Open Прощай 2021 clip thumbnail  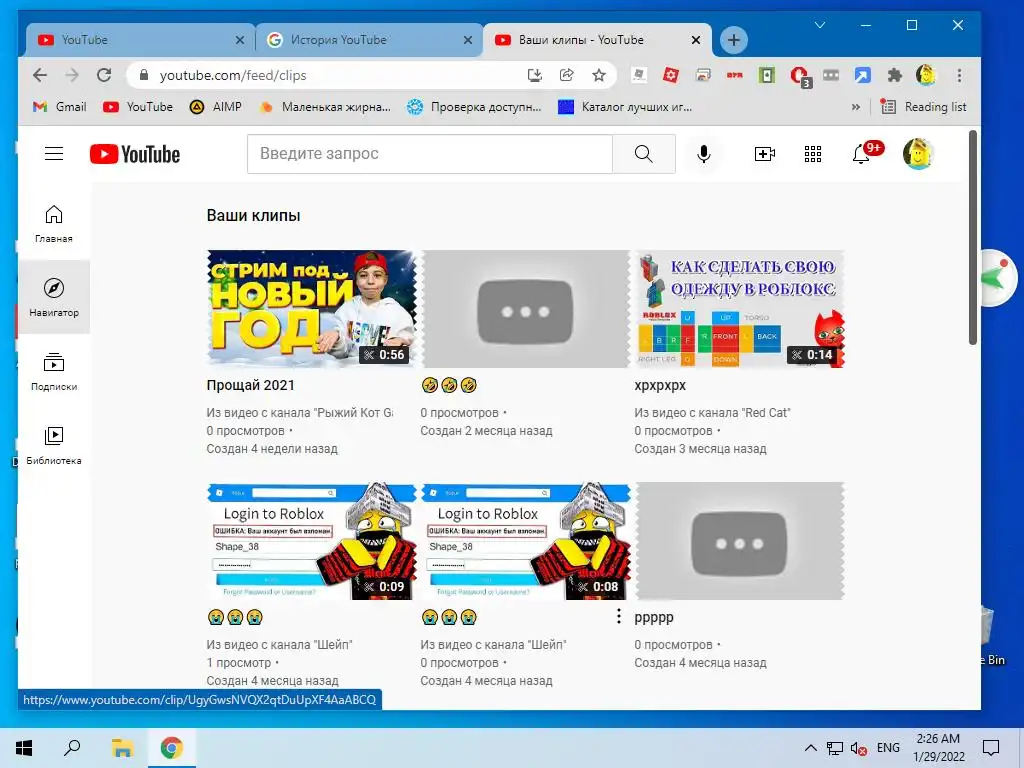pos(312,308)
